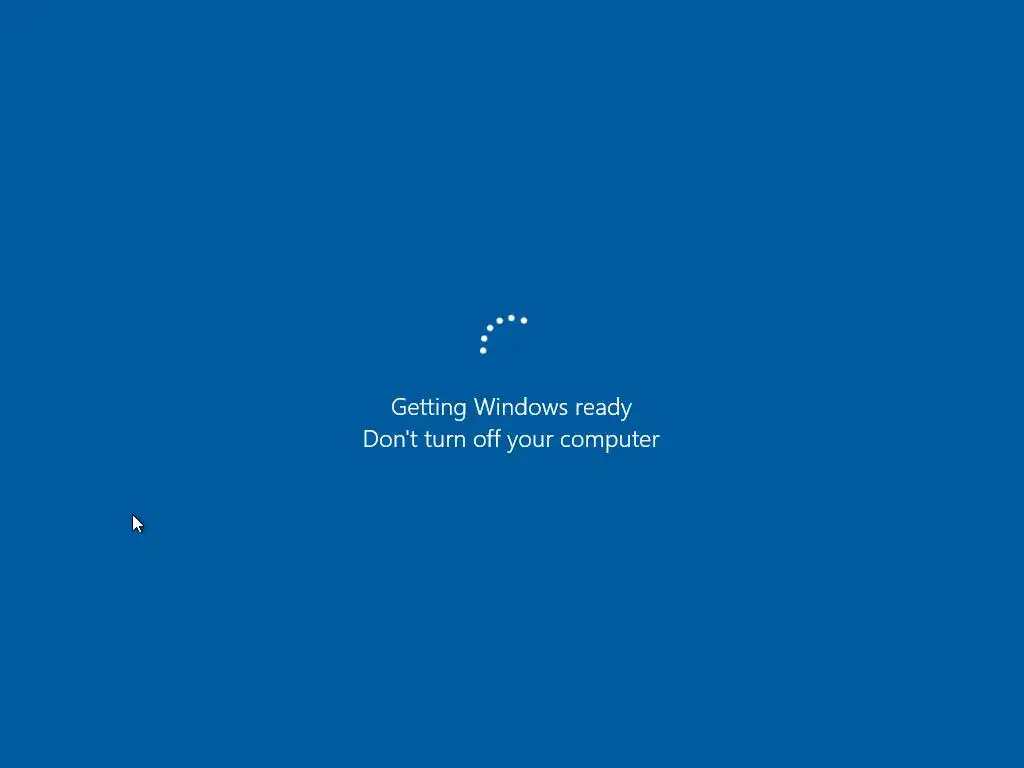Click the lowest dot of the spinner
Screen dimensions: 1024x768
click(483, 351)
